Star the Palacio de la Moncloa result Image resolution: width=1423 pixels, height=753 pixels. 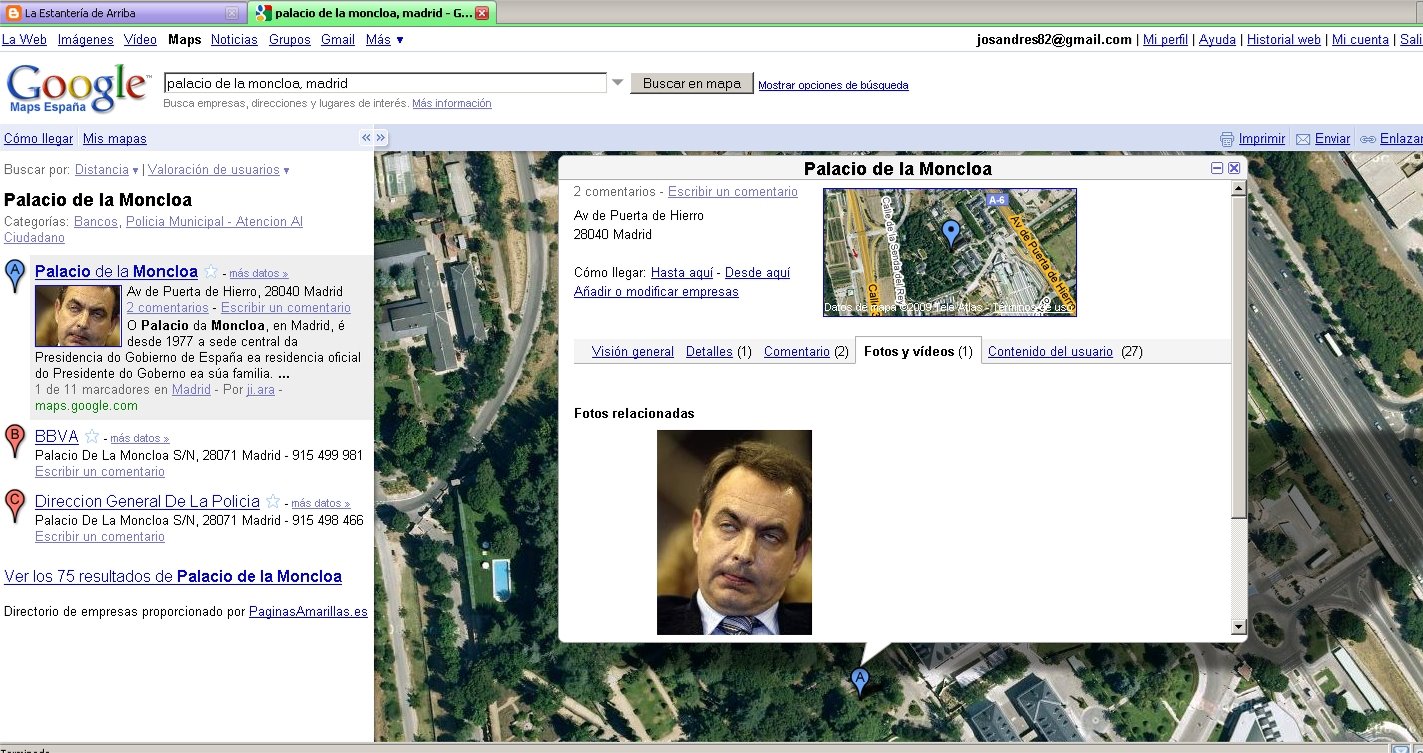point(211,271)
